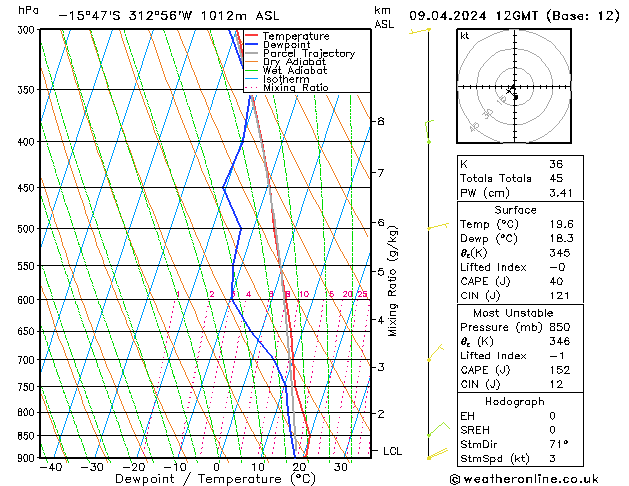Click the 'SREH' row label
This screenshot has width=629, height=486.
(x=475, y=430)
